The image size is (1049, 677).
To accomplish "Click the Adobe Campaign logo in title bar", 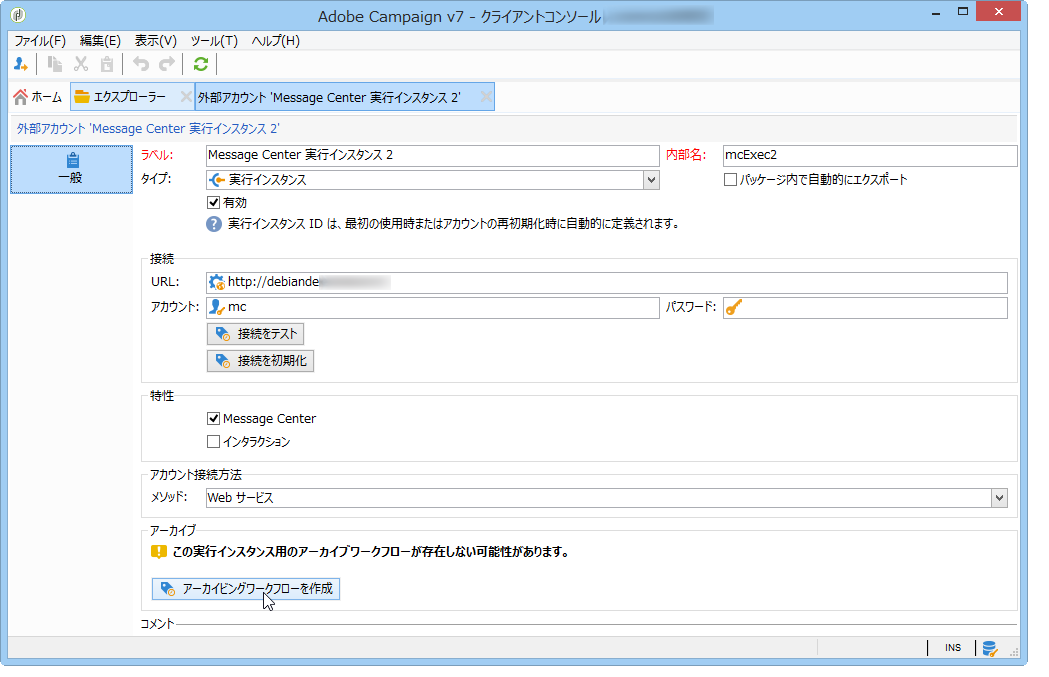I will tap(18, 15).
